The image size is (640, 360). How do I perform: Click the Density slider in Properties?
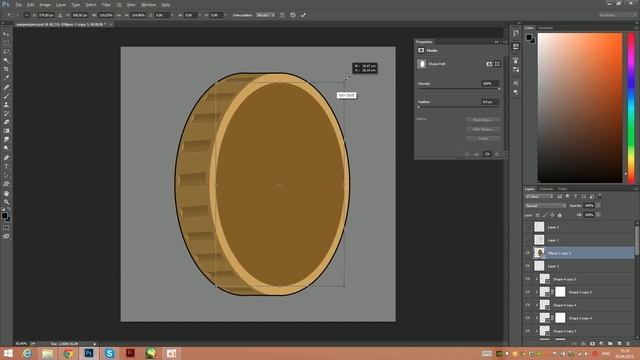click(x=458, y=89)
